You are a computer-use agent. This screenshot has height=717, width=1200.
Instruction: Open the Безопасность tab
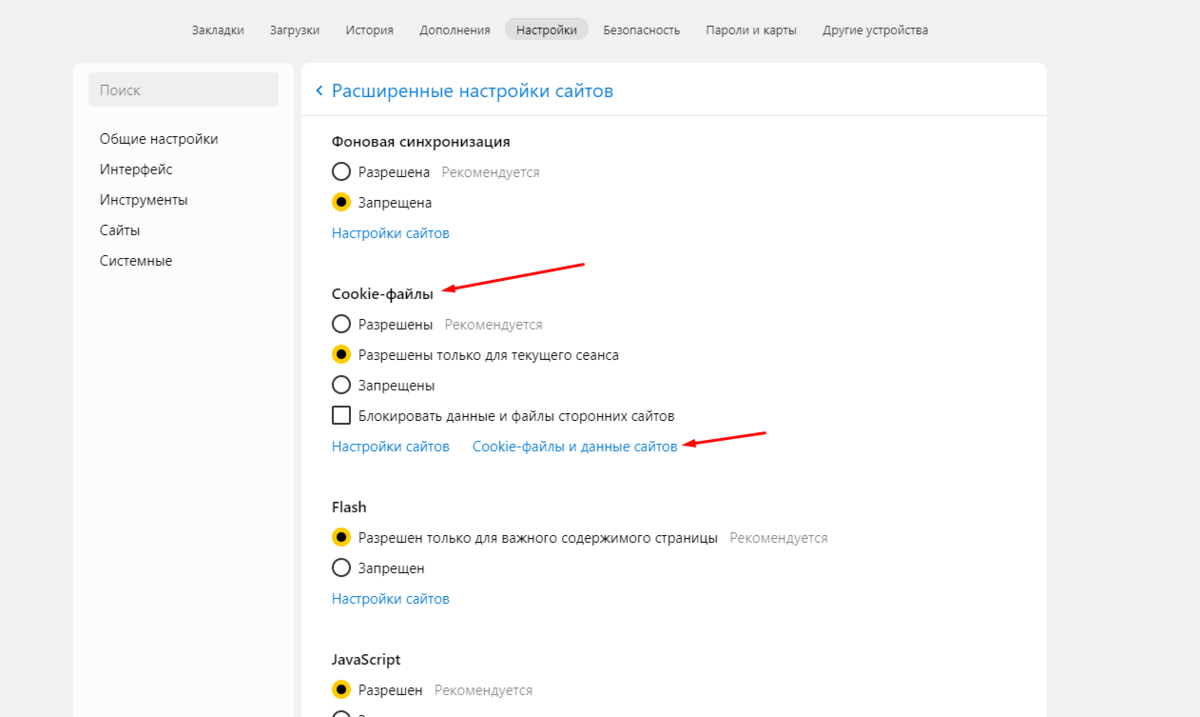(641, 30)
